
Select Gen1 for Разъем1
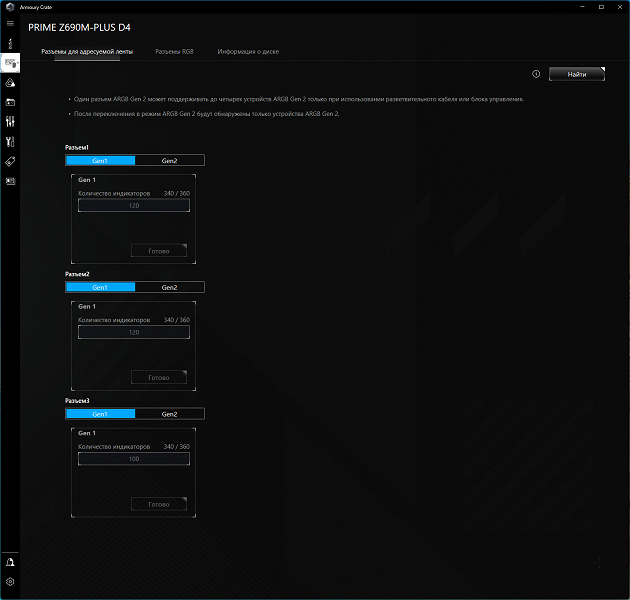[100, 161]
